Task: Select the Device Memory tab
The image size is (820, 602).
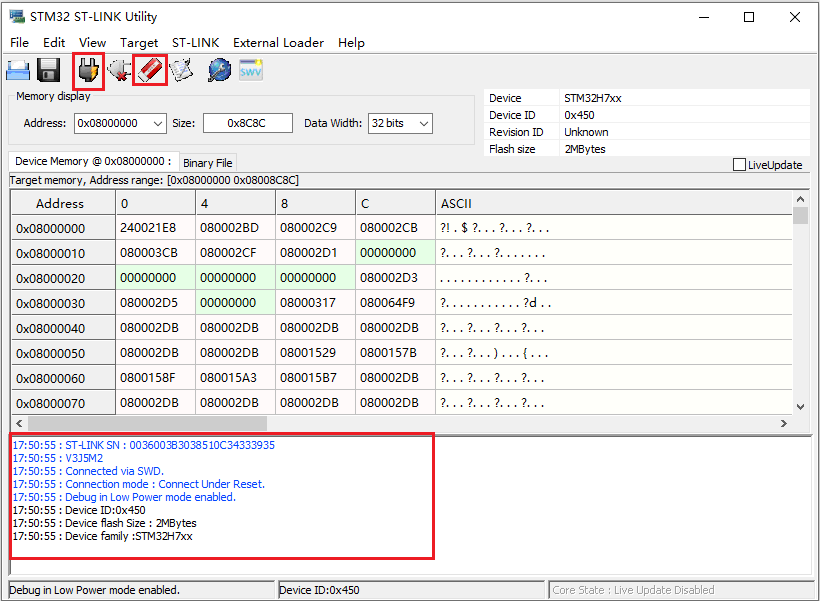Action: (91, 162)
